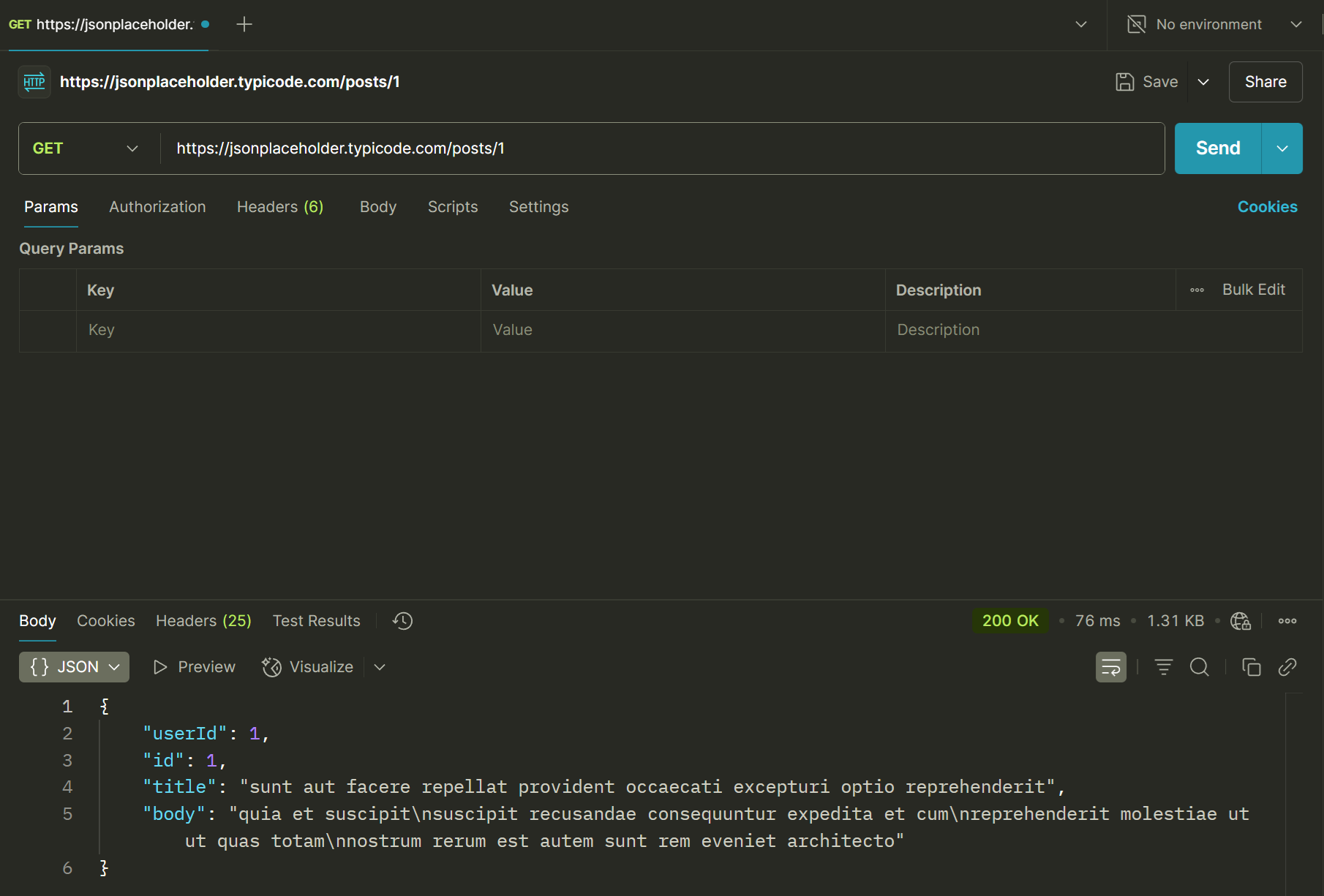
Task: Open response history clock icon
Action: [402, 621]
